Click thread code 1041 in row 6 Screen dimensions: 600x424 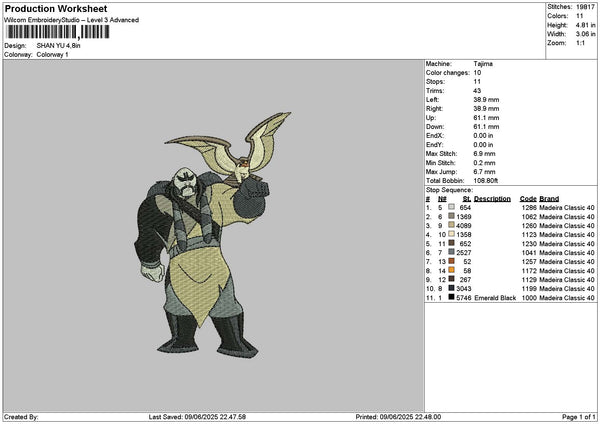point(529,253)
